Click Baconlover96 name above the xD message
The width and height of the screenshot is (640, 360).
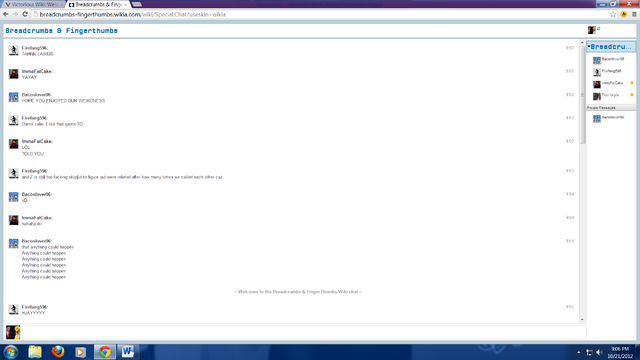click(37, 194)
